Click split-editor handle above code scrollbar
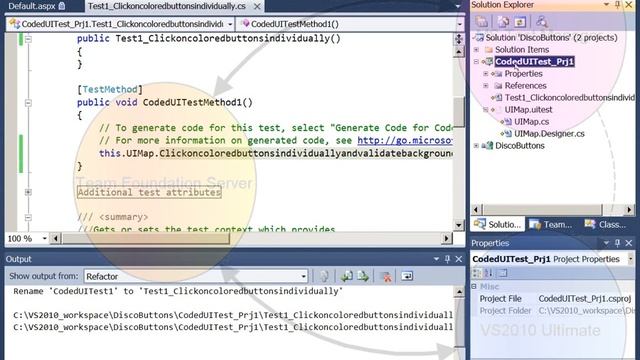Image resolution: width=640 pixels, height=360 pixels. [x=459, y=39]
